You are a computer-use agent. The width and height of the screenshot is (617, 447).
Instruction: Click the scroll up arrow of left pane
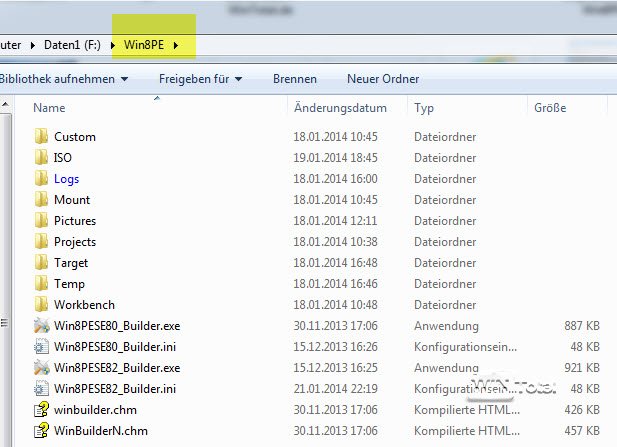click(5, 105)
